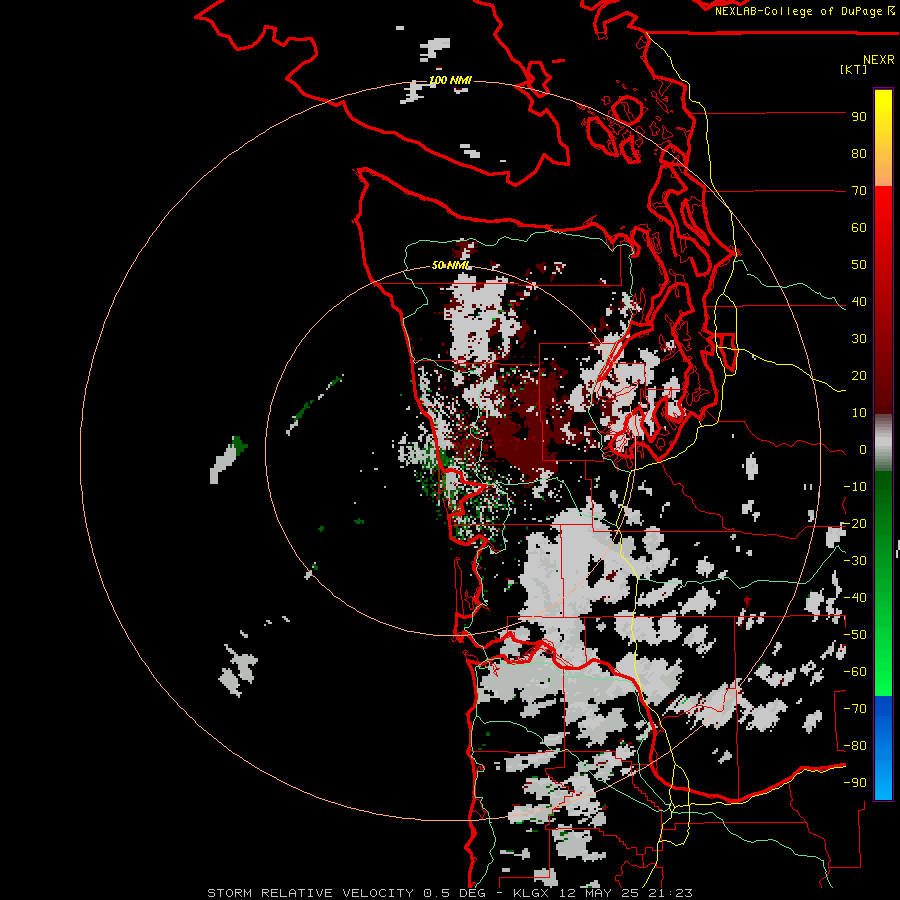The width and height of the screenshot is (900, 900).
Task: Click the NEXR label above the color scale
Action: pos(879,60)
